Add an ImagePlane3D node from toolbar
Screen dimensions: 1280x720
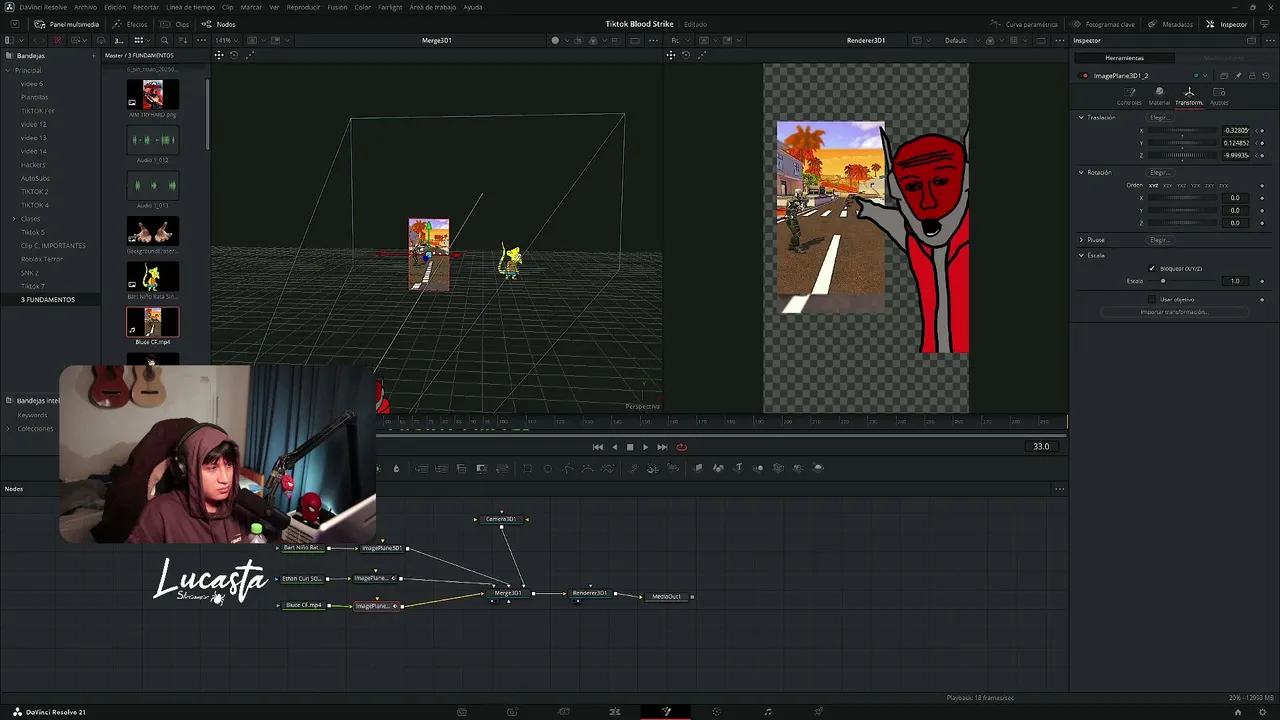pos(698,468)
